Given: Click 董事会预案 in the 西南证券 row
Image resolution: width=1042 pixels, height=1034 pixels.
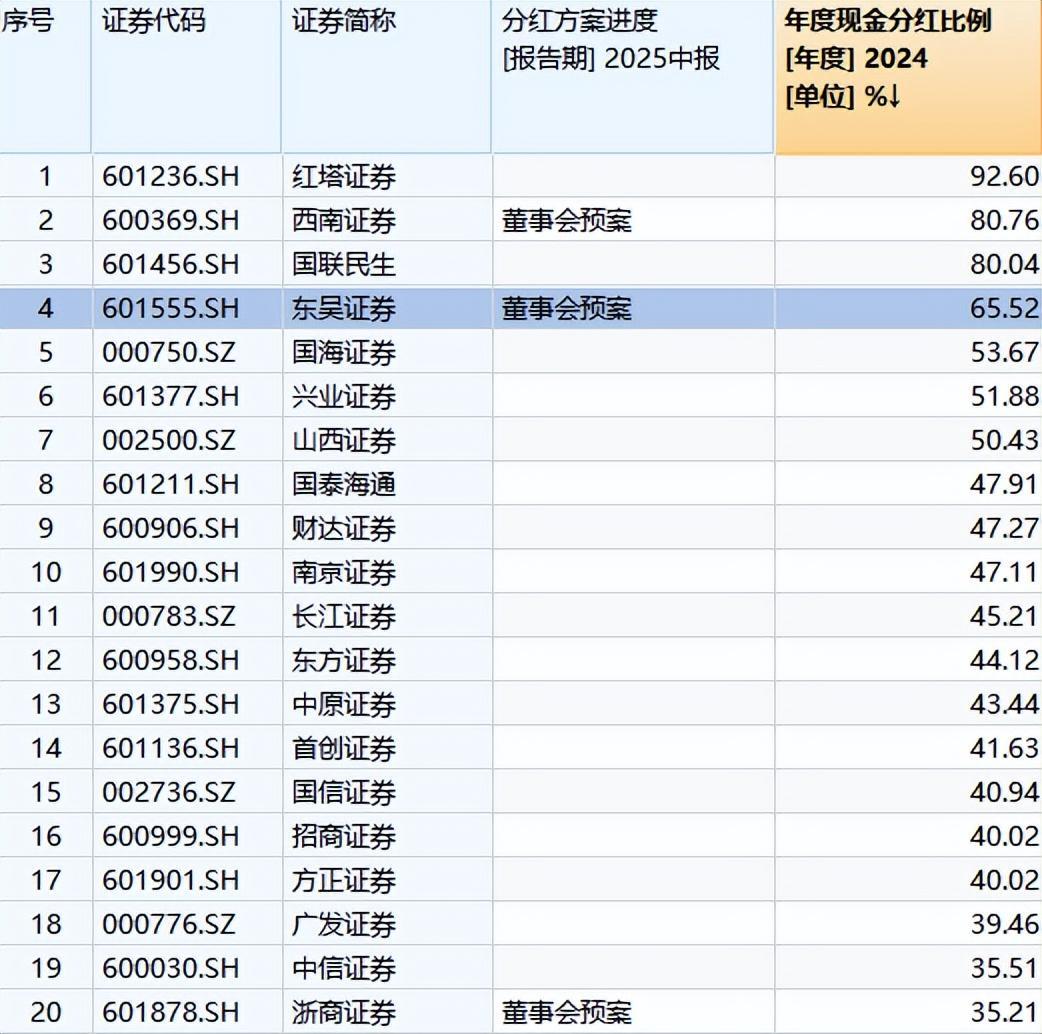Looking at the screenshot, I should [567, 221].
